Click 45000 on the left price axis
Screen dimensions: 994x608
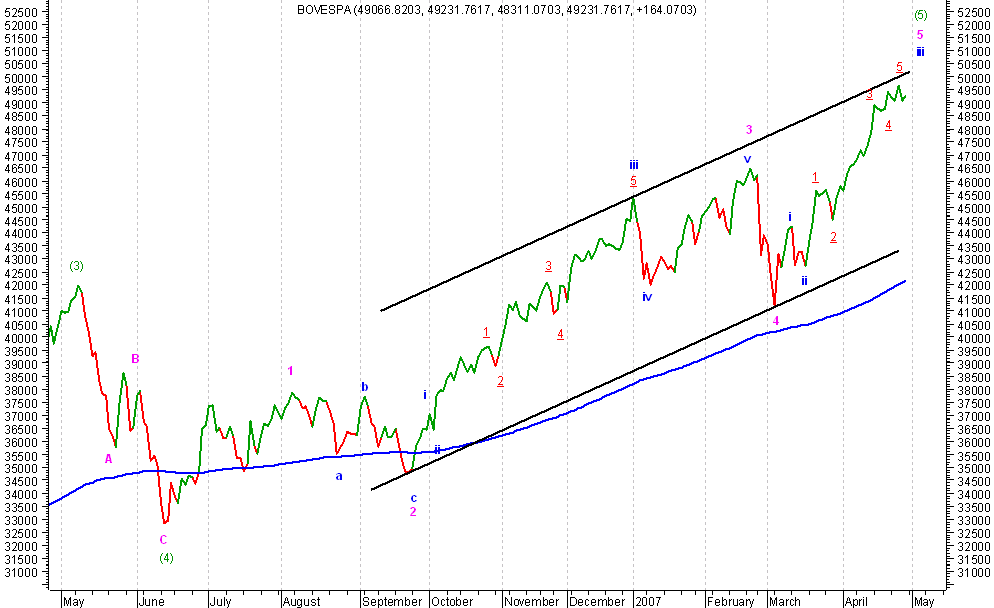point(21,208)
